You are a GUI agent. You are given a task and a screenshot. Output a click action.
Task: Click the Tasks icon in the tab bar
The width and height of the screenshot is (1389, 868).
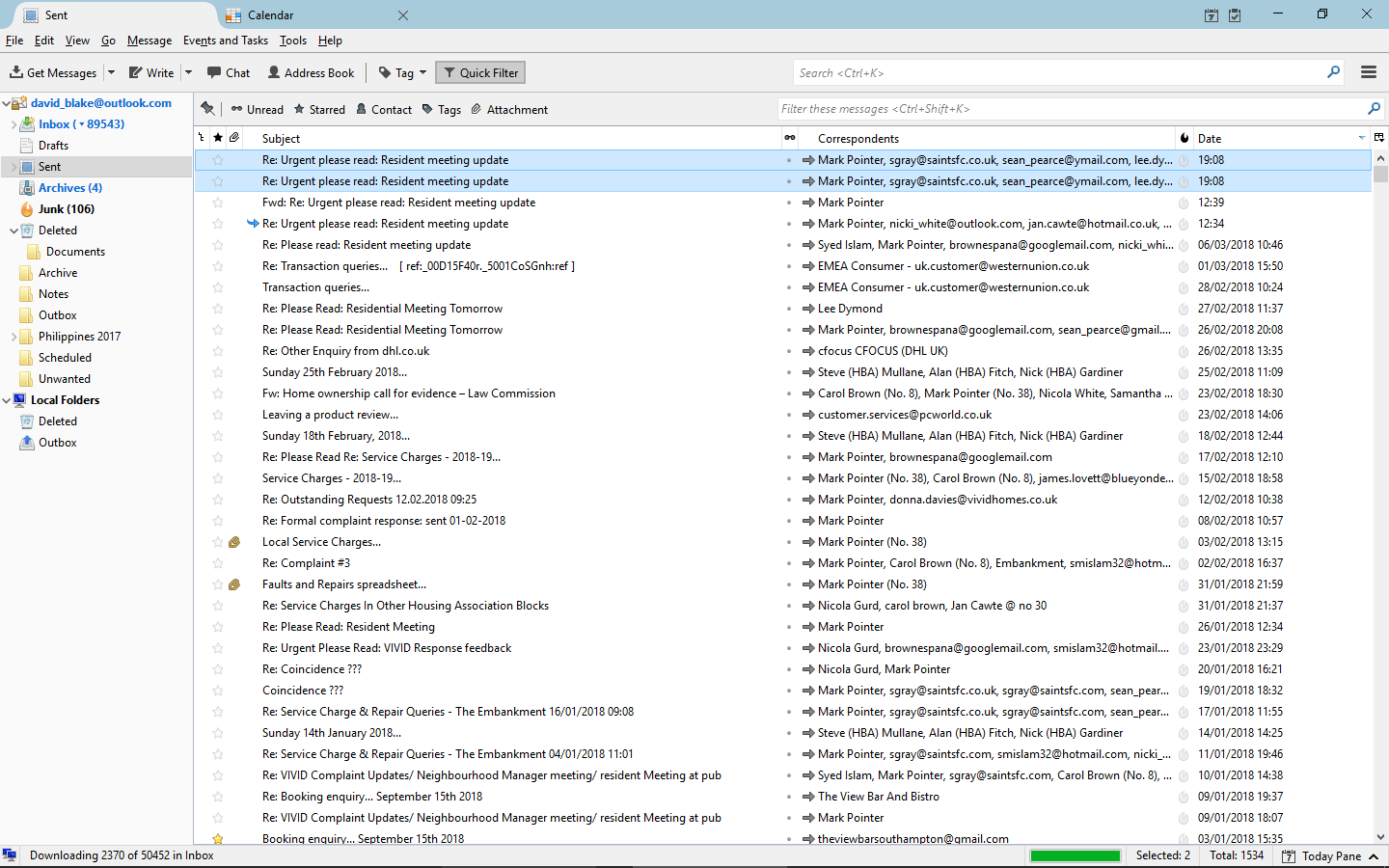click(x=1235, y=15)
